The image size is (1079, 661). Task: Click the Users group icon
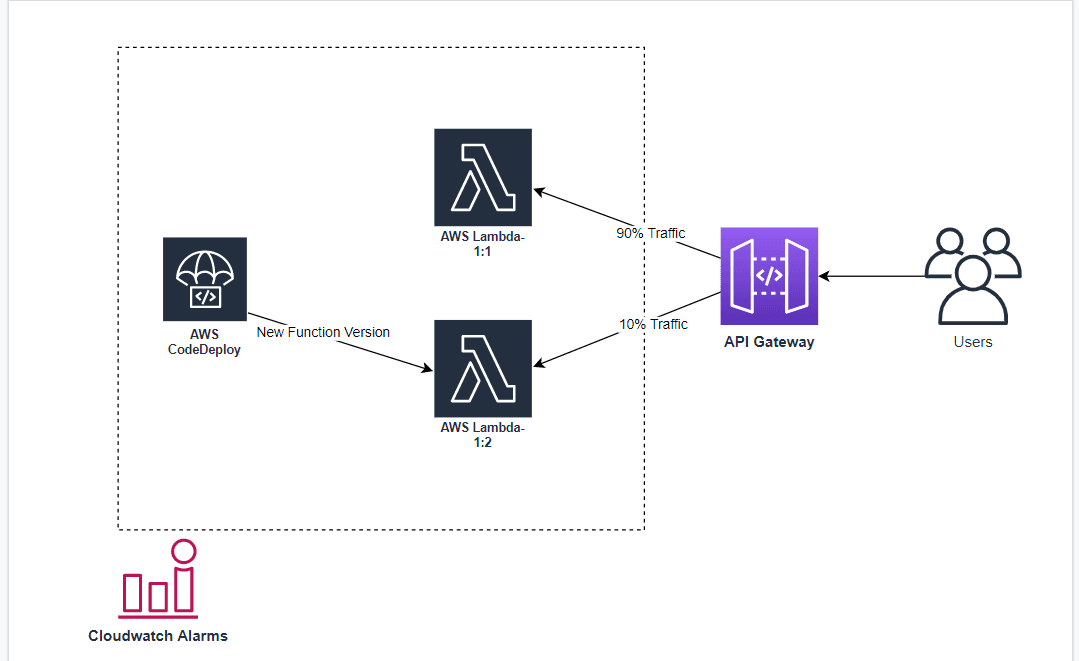pos(972,276)
